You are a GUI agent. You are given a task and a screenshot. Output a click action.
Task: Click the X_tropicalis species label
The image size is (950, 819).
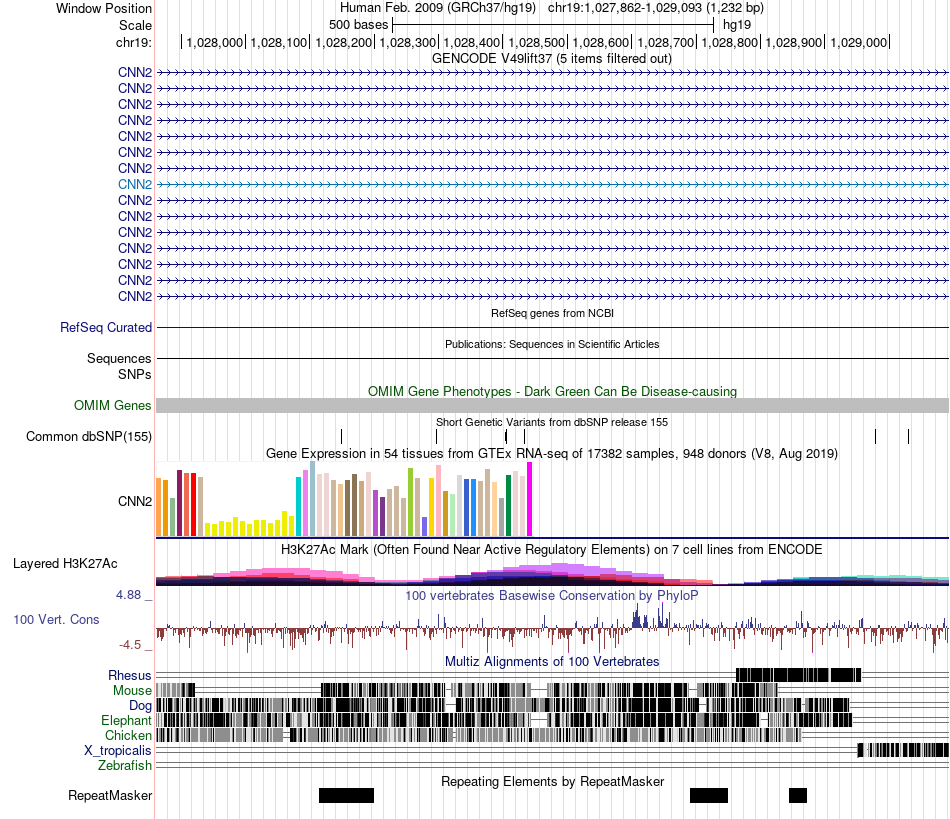tap(118, 750)
